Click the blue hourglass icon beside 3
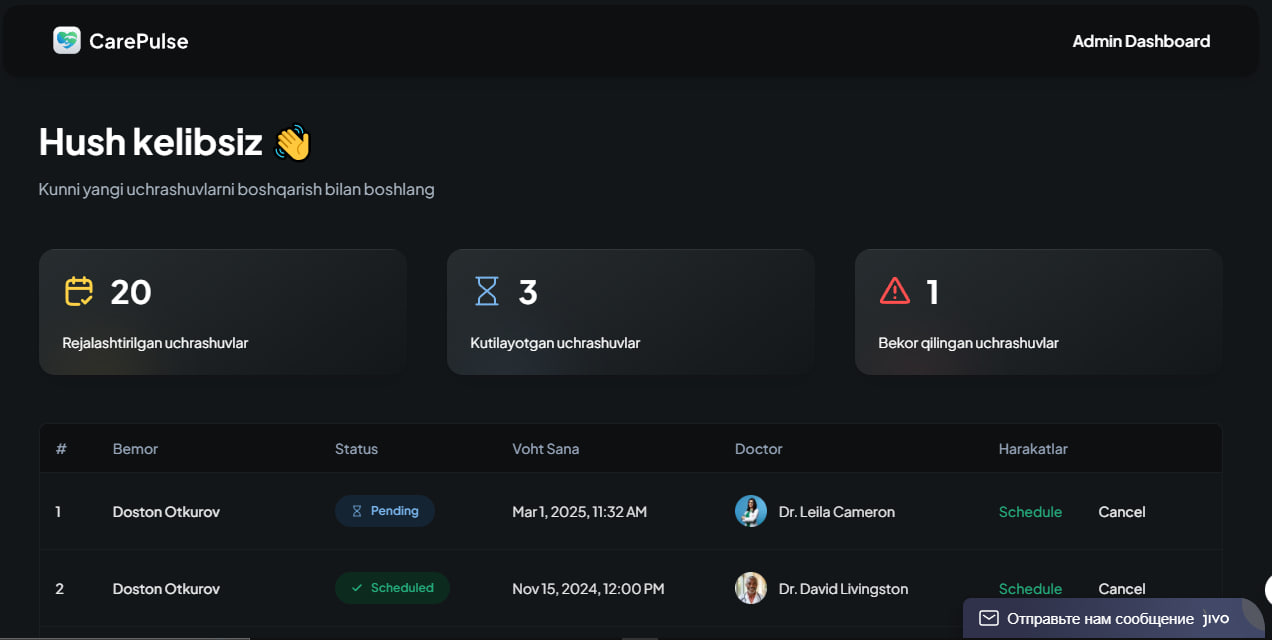Screen dimensions: 1272x640 (487, 291)
